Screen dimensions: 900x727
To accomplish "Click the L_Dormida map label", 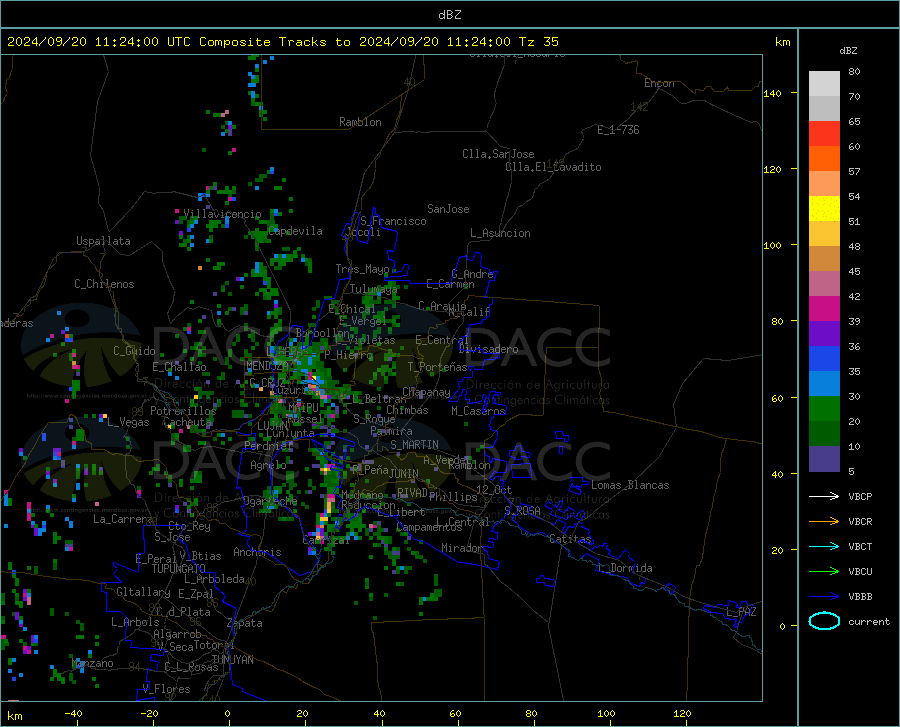I will 624,568.
